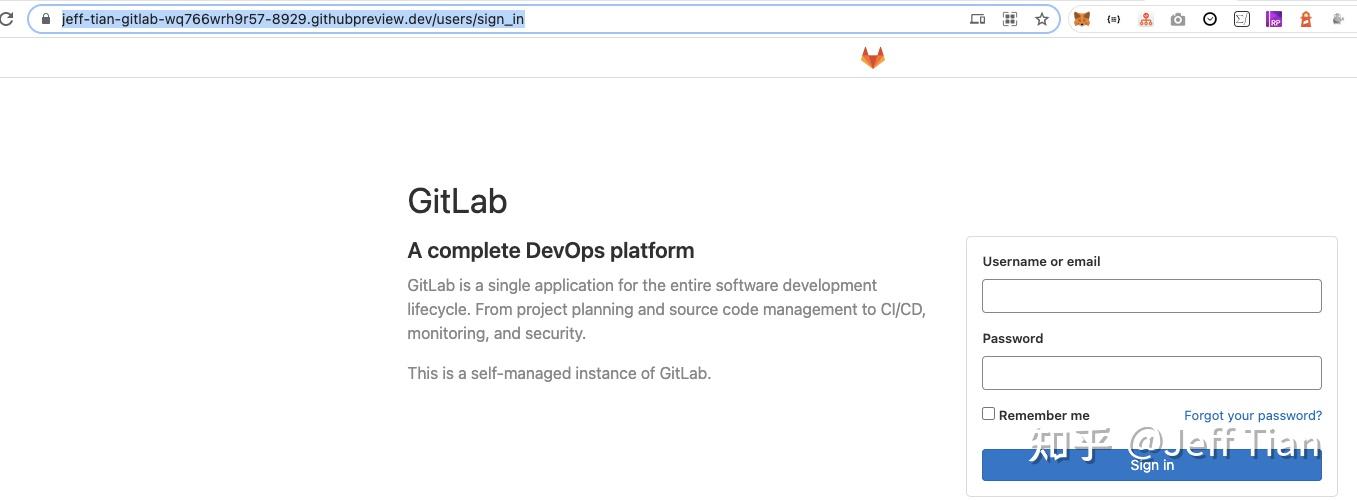
Task: Click the 'GitLab' page heading
Action: coord(457,201)
